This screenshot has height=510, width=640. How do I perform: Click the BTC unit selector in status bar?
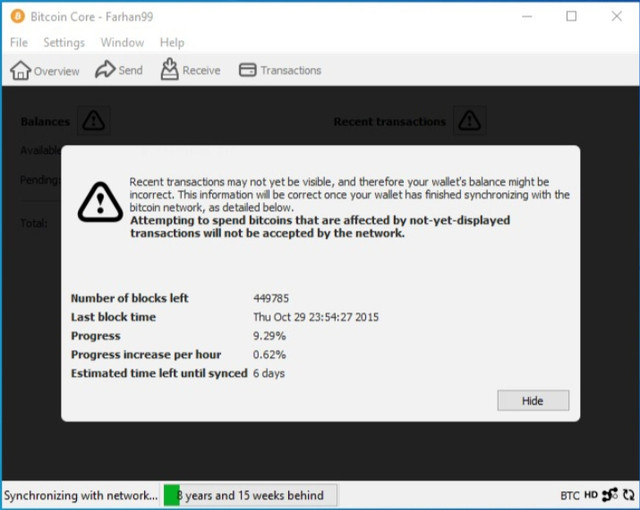[x=570, y=496]
